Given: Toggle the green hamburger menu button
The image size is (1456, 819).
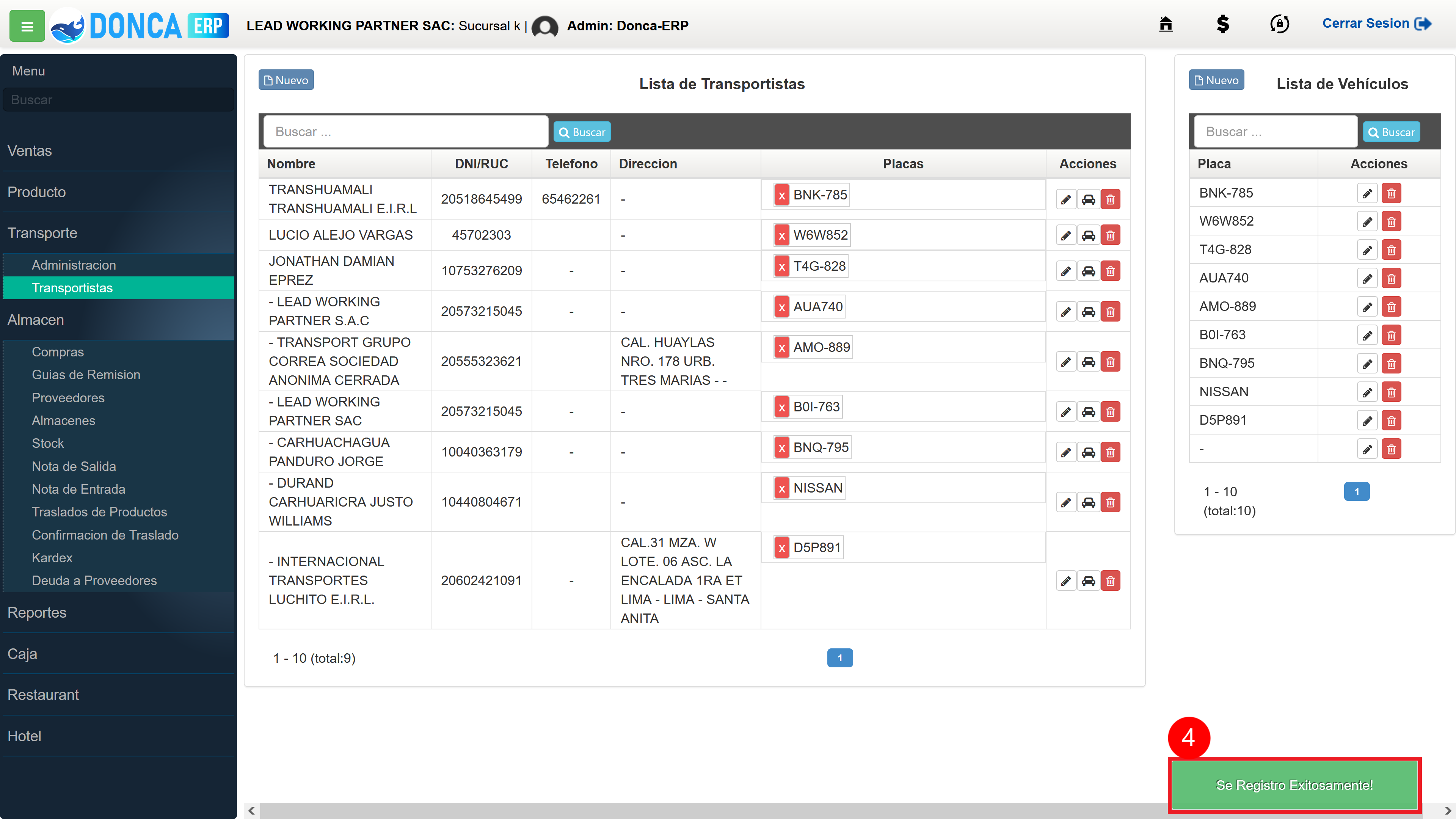Looking at the screenshot, I should (27, 26).
